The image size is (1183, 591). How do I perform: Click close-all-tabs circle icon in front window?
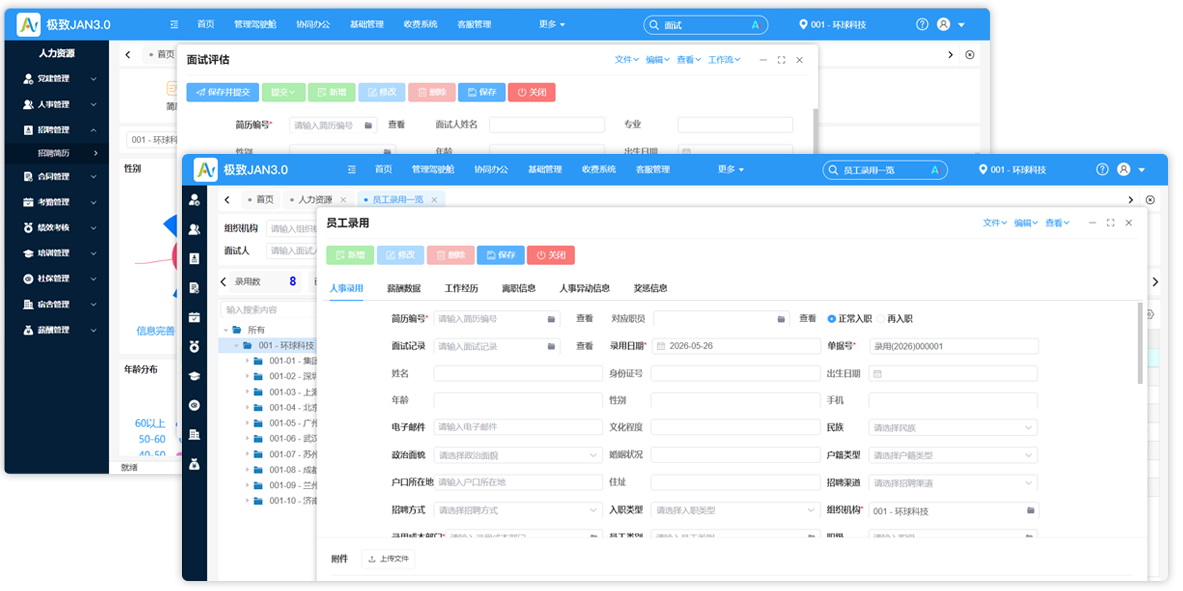1150,200
